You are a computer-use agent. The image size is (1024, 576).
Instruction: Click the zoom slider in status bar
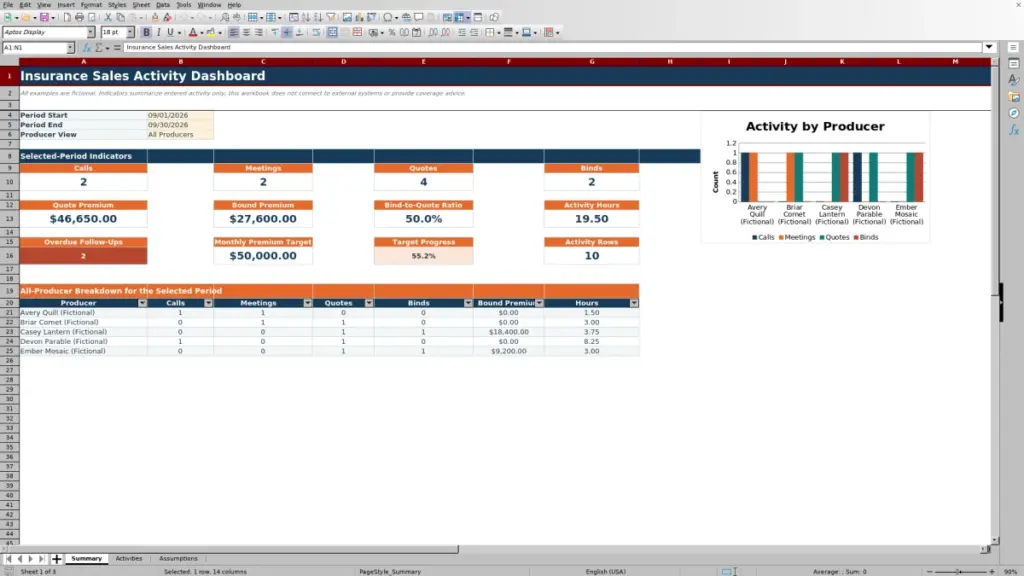coord(960,571)
